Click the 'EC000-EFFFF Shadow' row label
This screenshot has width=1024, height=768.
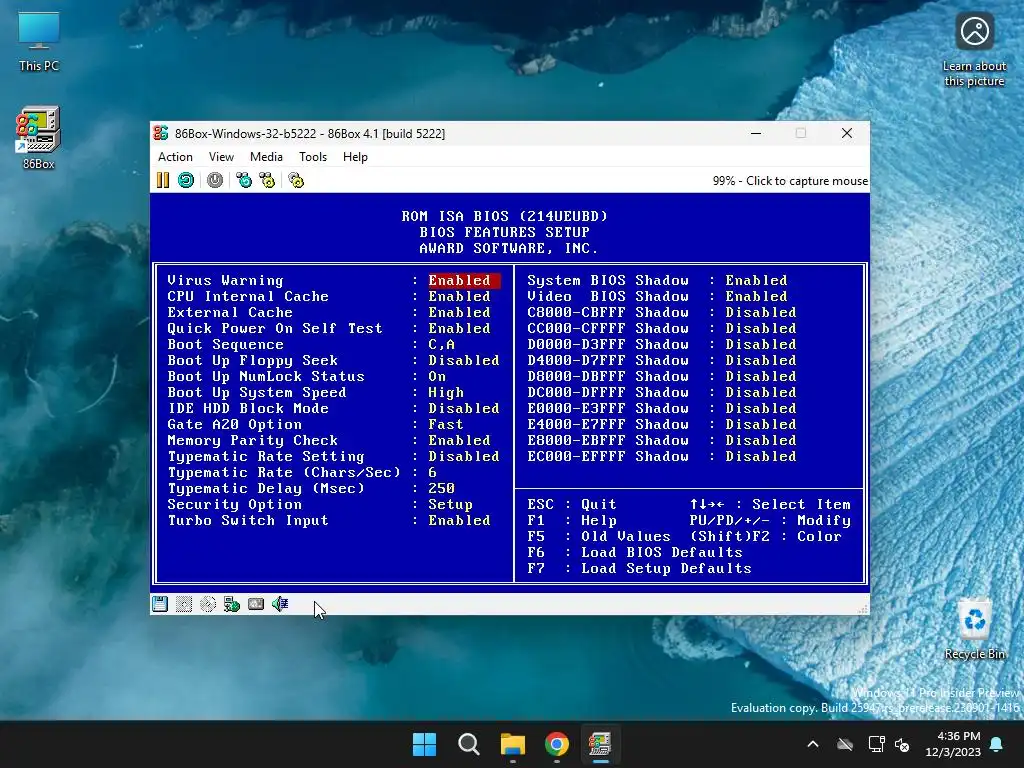point(608,456)
